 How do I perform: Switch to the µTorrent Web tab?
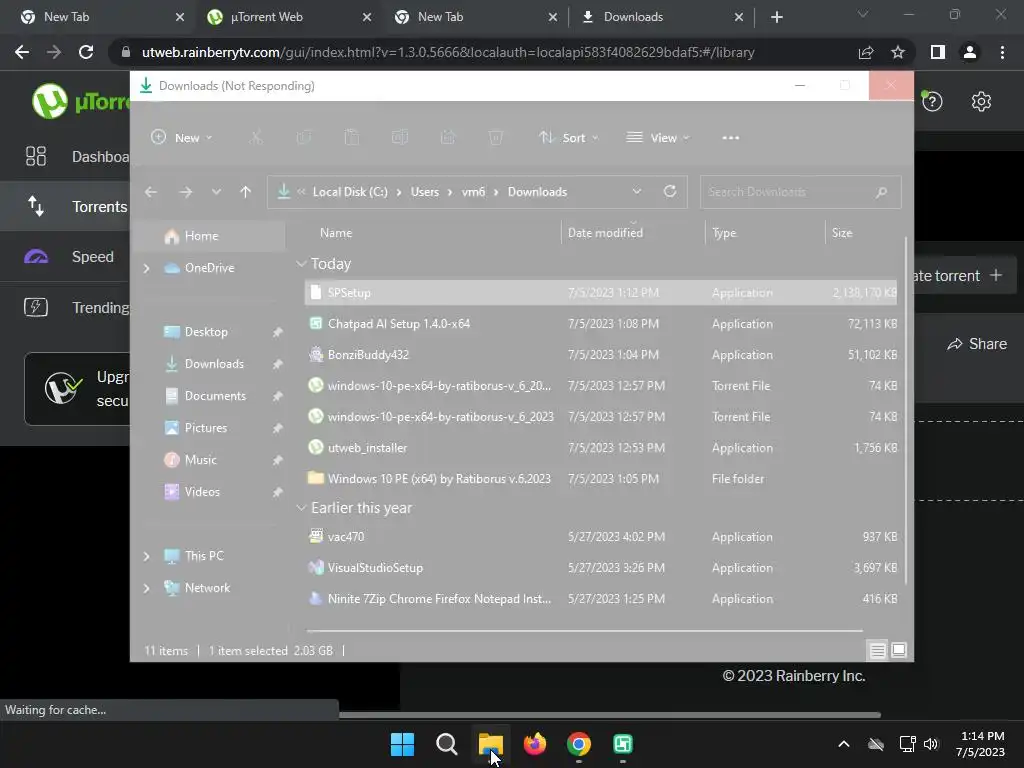[289, 17]
